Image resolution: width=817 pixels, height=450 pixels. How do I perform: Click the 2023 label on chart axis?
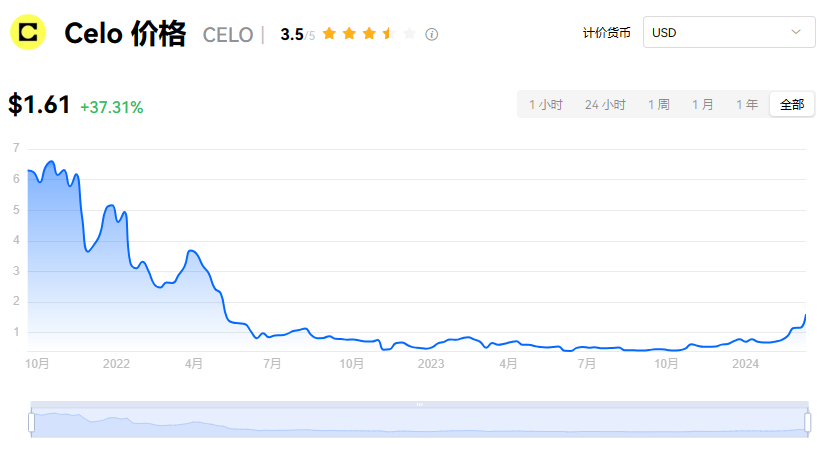(x=431, y=364)
